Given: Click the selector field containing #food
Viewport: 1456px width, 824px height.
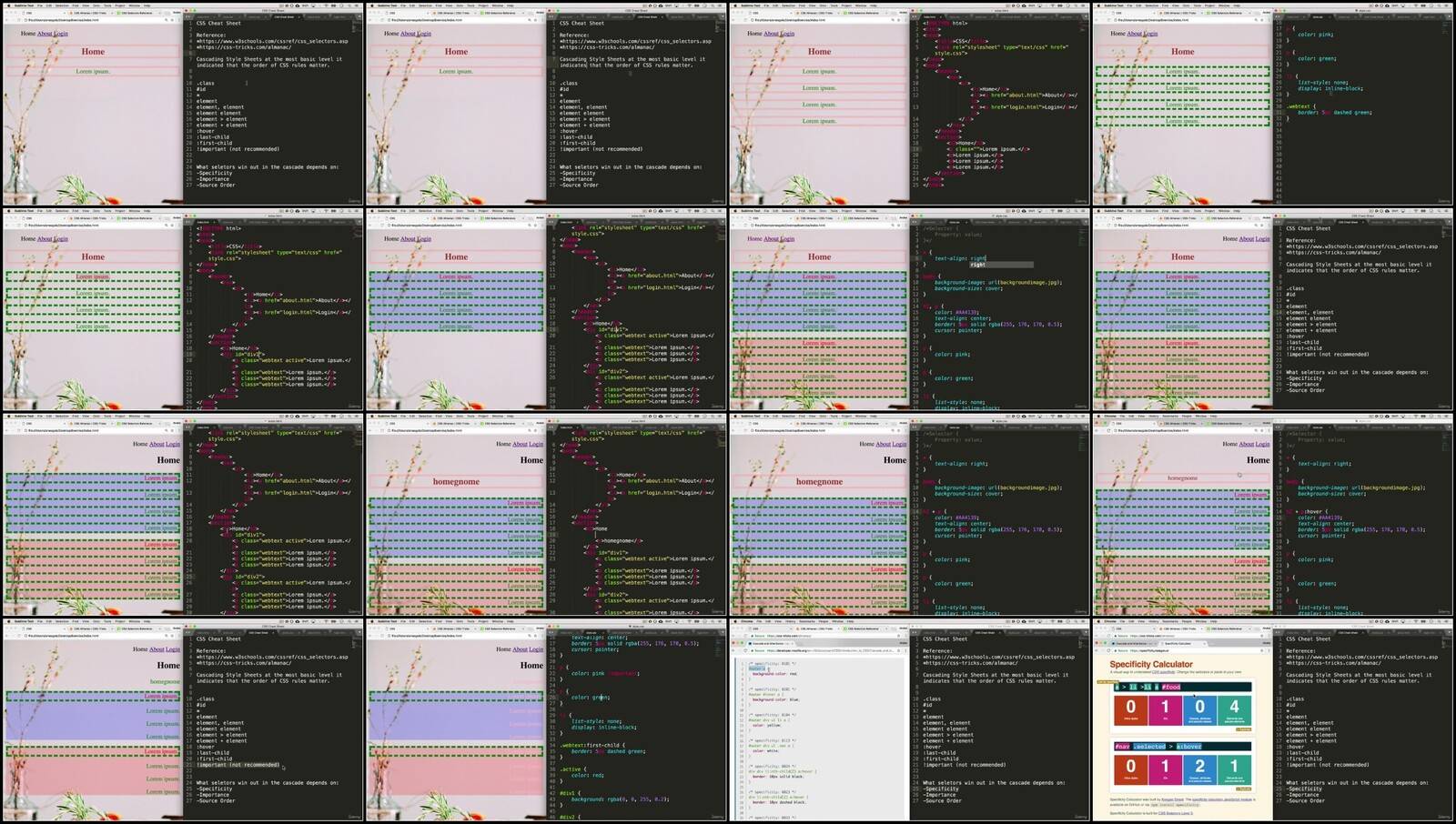Looking at the screenshot, I should [x=1182, y=687].
